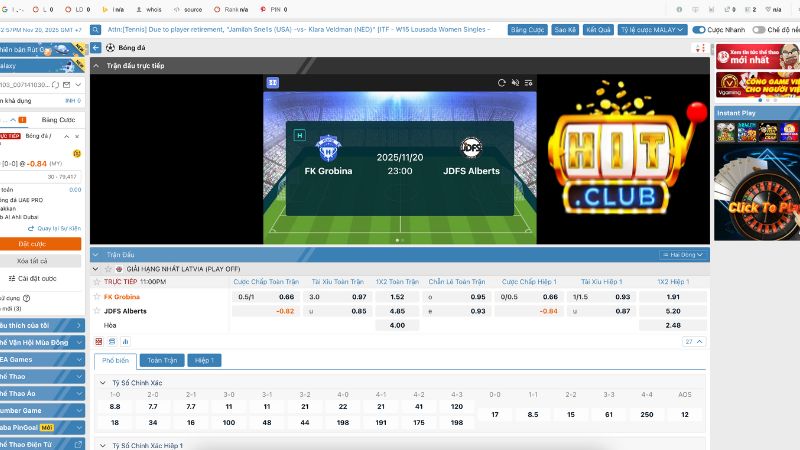This screenshot has height=450, width=800.
Task: Open the account mail envelope icon
Action: [66, 85]
